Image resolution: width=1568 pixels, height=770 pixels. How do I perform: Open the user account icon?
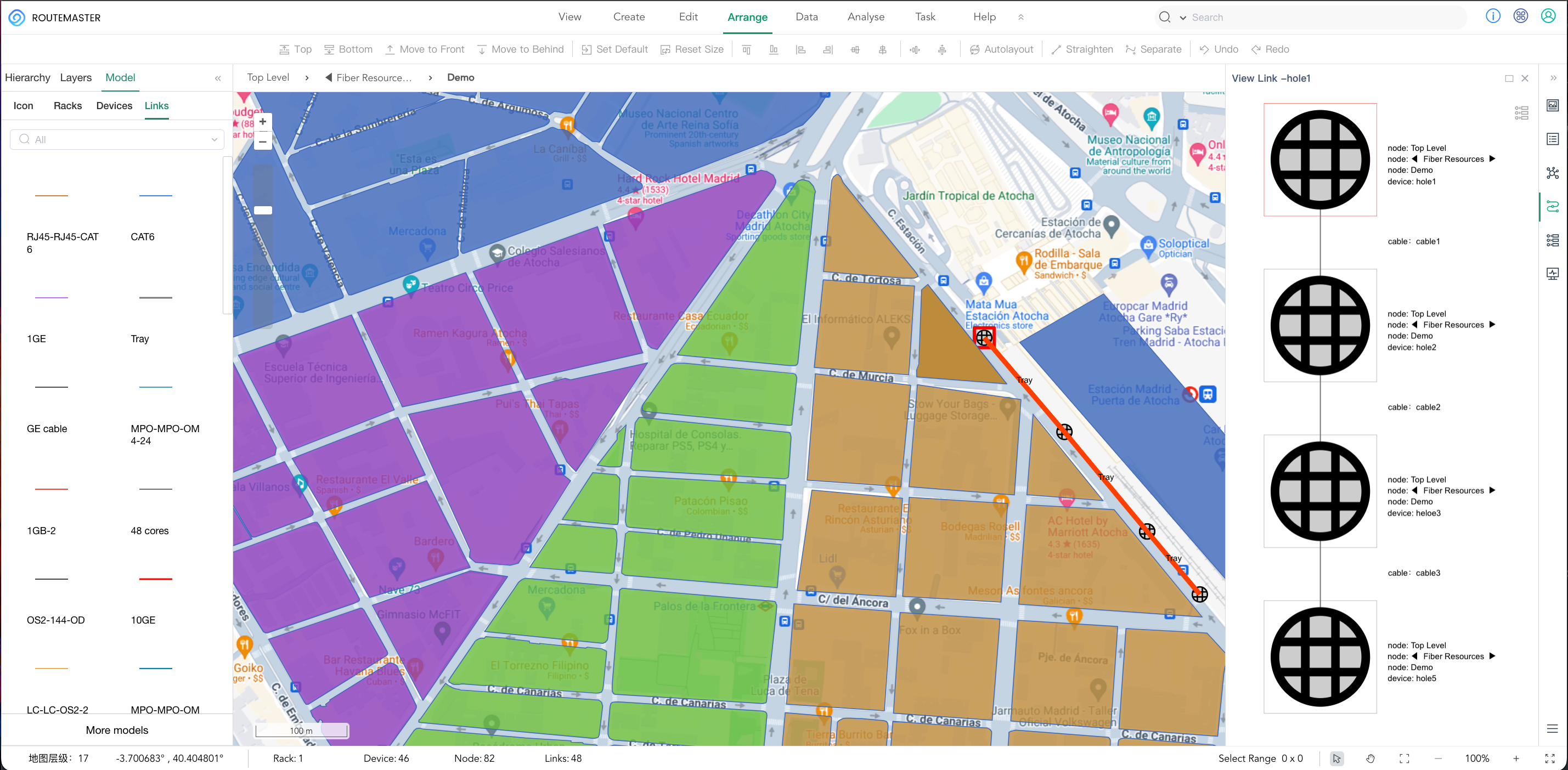(x=1548, y=16)
